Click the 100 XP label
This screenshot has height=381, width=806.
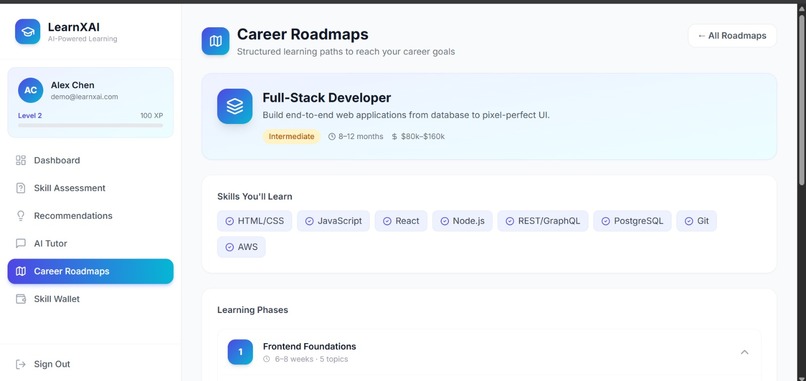152,116
